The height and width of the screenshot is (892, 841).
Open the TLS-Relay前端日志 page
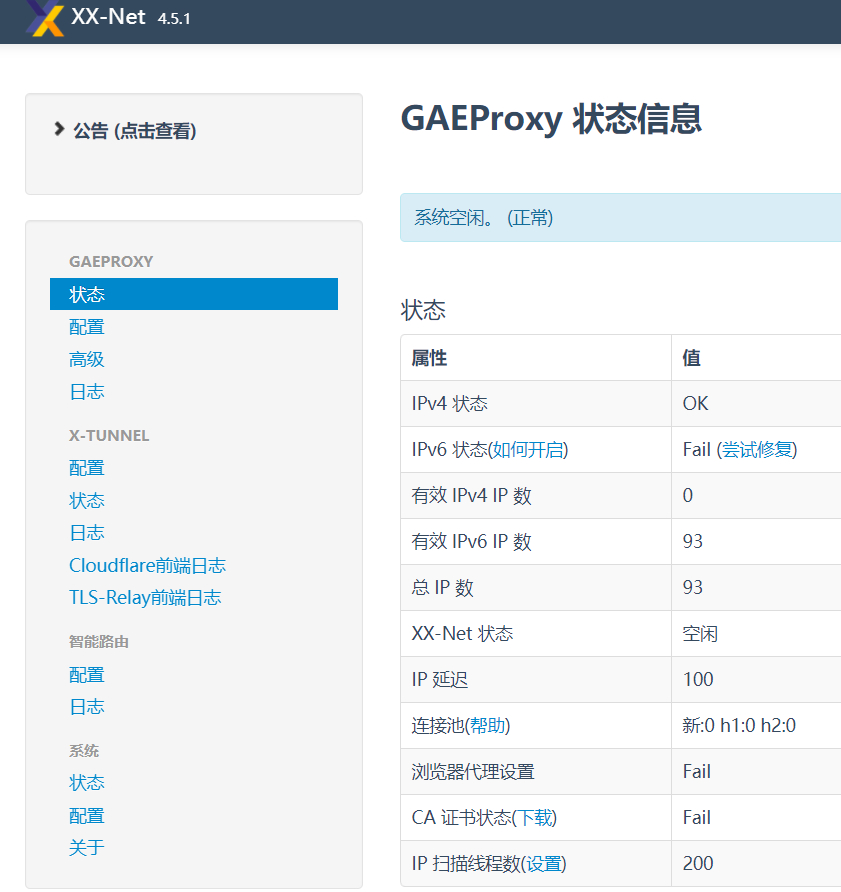click(x=144, y=597)
